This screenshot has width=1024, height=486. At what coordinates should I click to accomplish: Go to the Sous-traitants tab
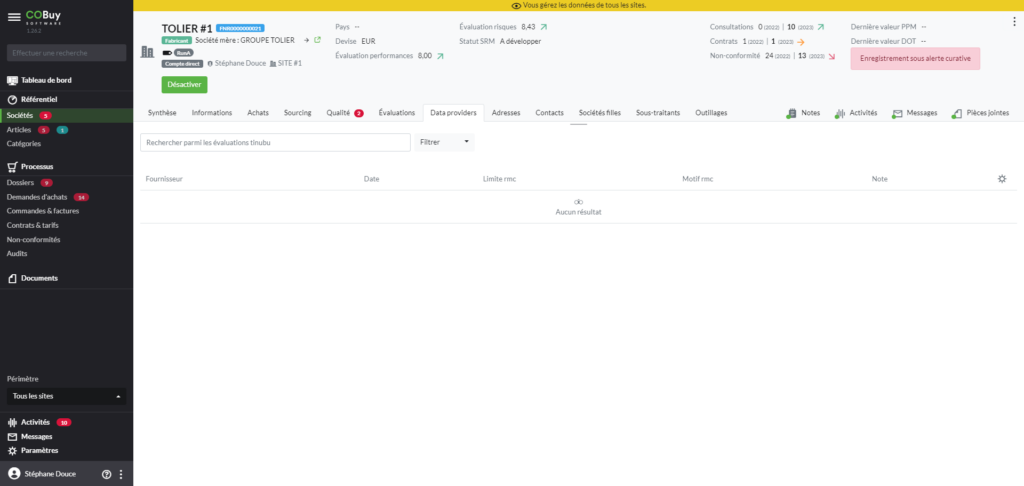pos(657,113)
